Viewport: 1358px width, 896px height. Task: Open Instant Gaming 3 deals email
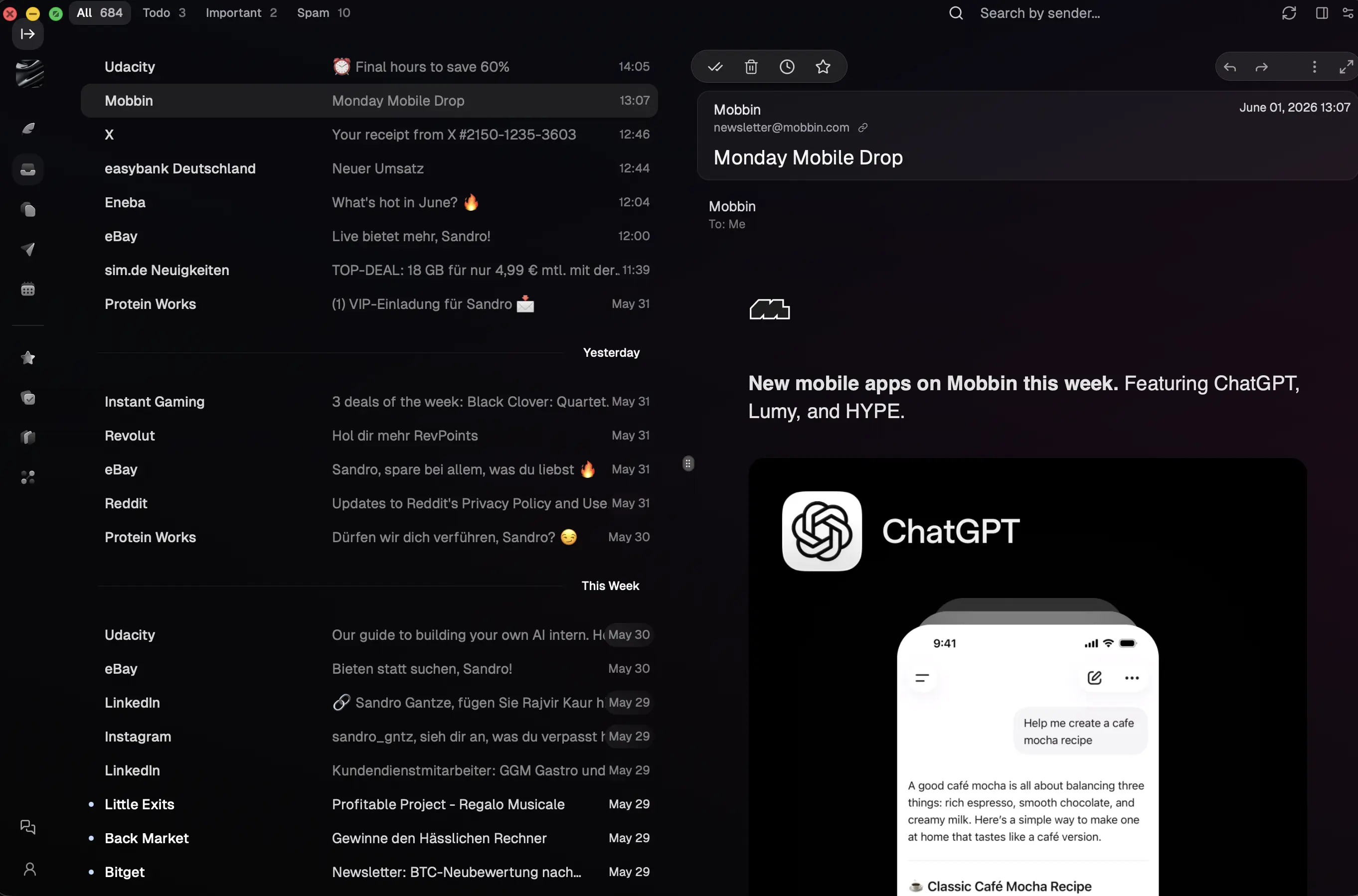pos(369,402)
